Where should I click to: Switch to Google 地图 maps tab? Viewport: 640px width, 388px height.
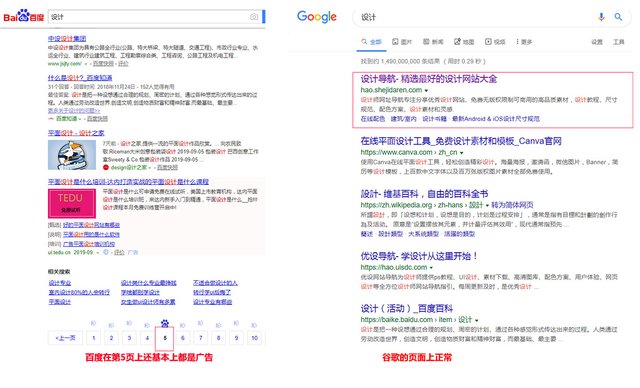[464, 42]
